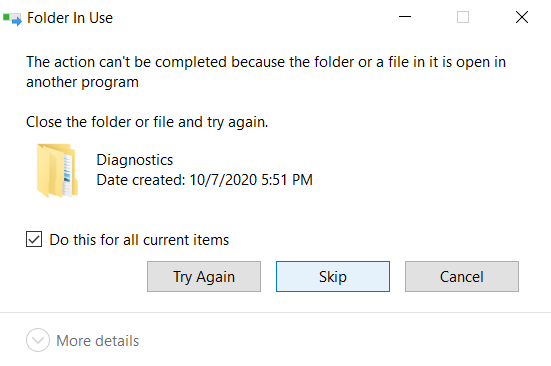Expand the More details chevron

coord(38,340)
